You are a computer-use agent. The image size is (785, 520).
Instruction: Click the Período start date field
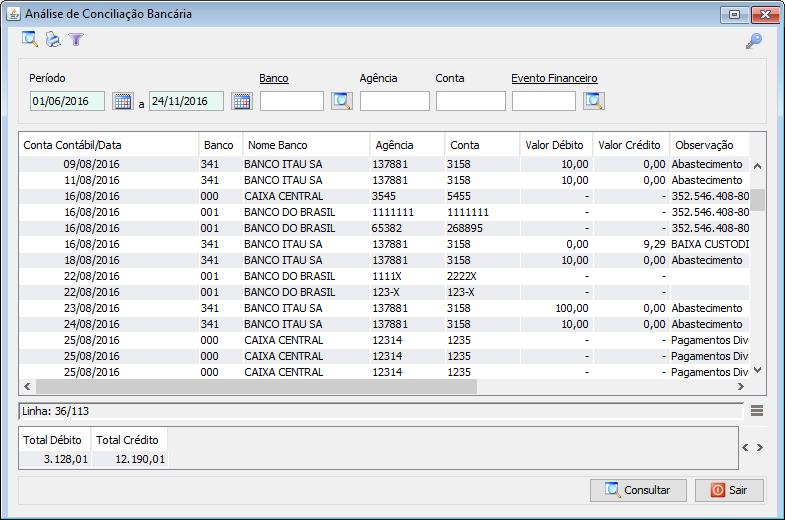67,101
